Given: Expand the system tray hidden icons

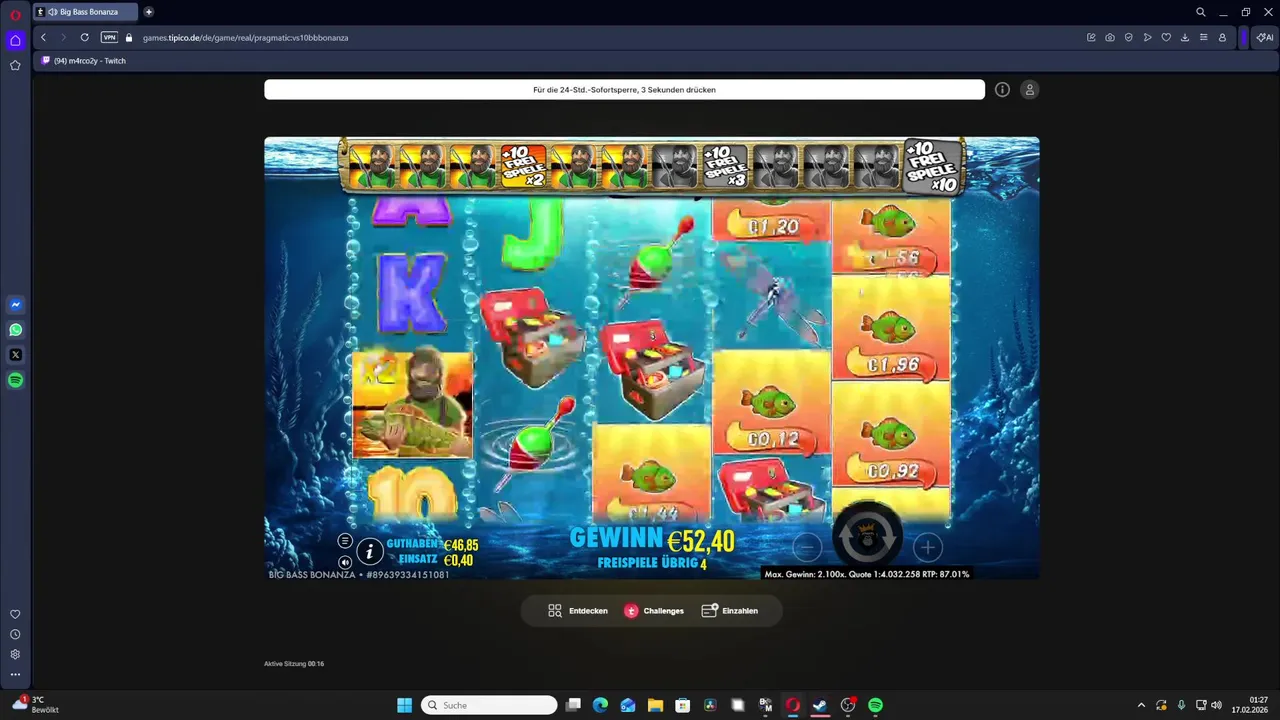Looking at the screenshot, I should pyautogui.click(x=1141, y=705).
